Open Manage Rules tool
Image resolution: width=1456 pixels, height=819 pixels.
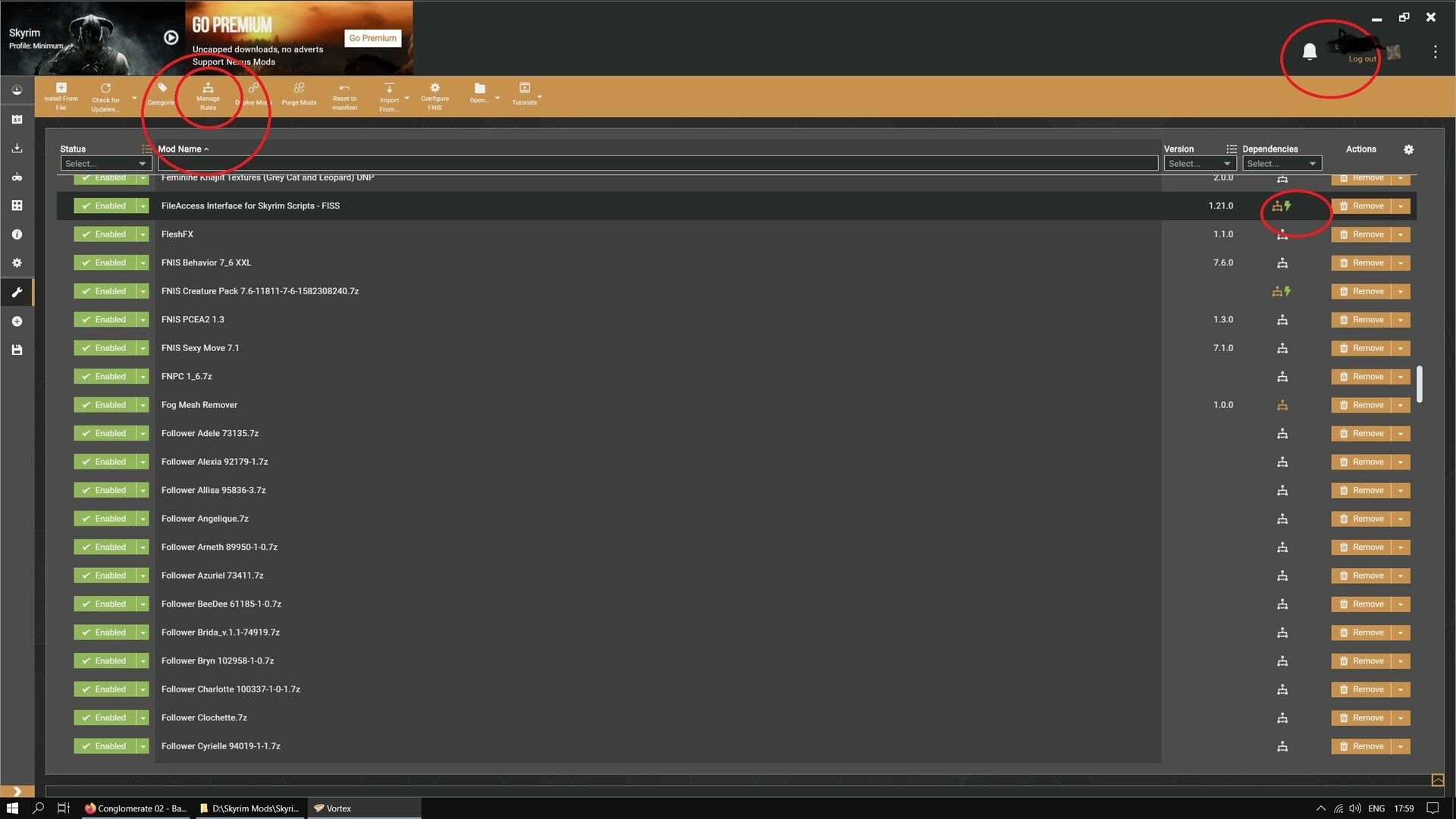click(x=208, y=96)
